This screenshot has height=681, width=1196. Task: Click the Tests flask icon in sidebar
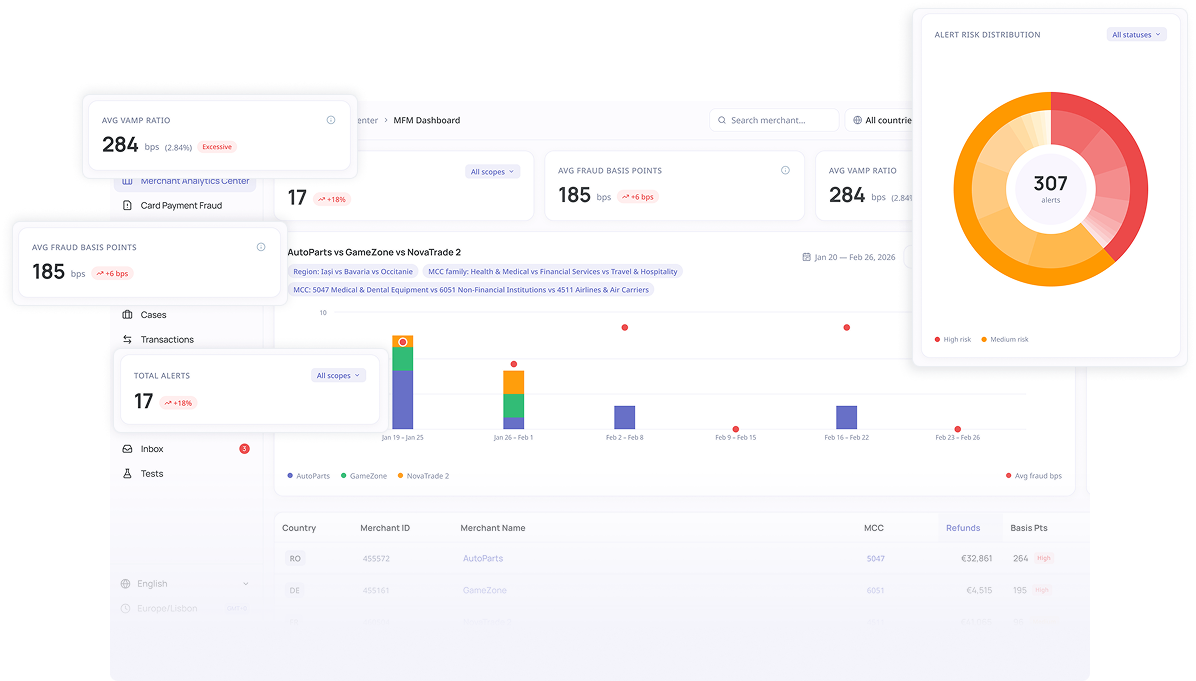tap(127, 474)
